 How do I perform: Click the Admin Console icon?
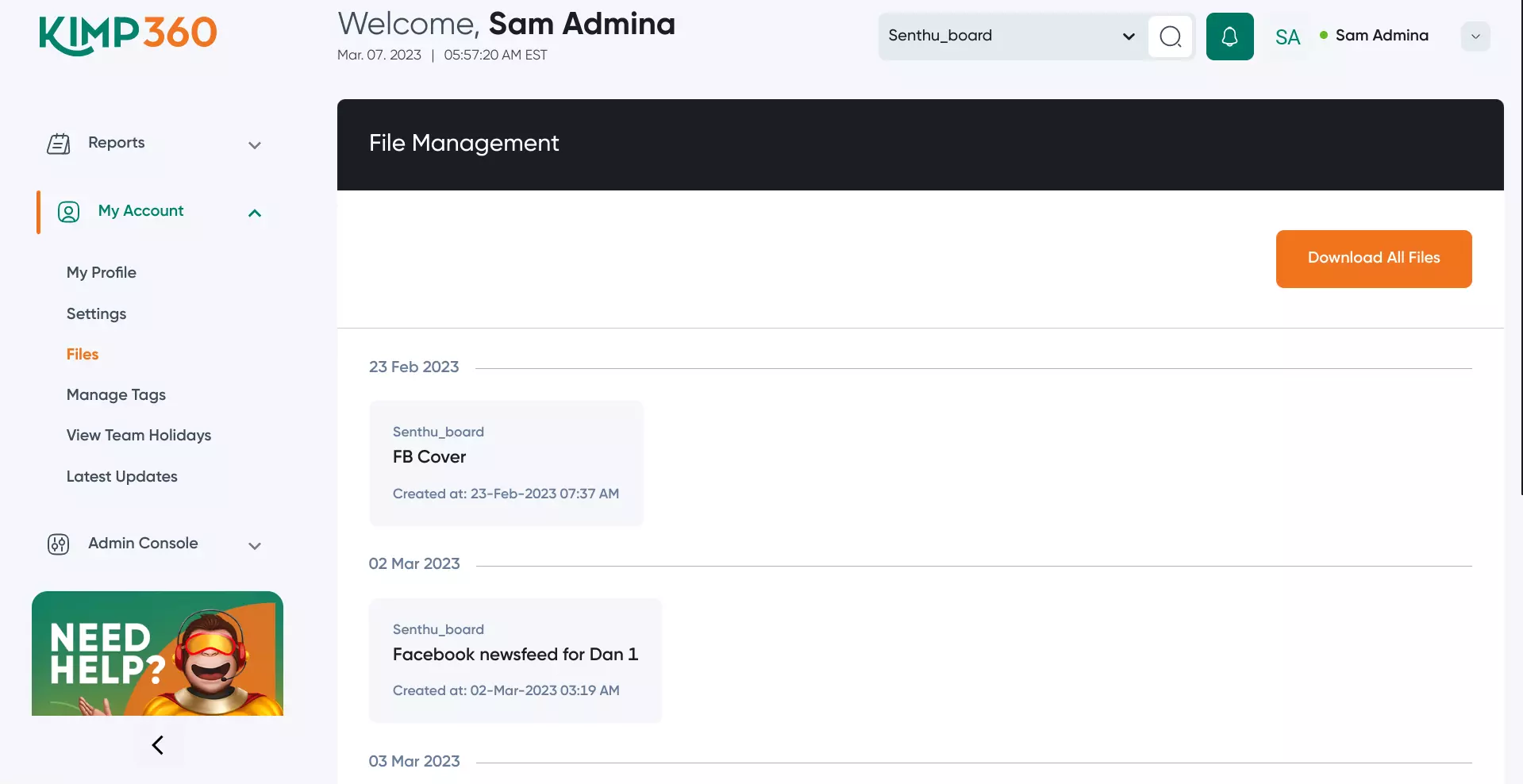[x=57, y=544]
